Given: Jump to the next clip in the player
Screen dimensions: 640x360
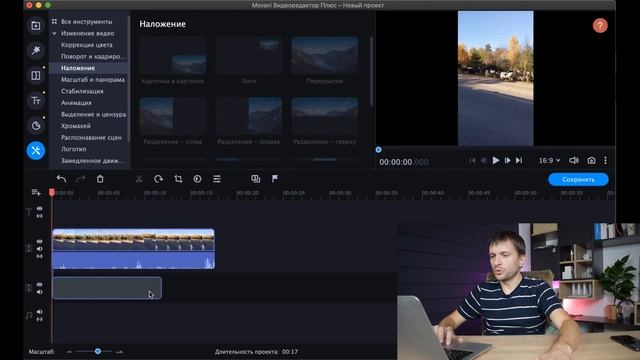Looking at the screenshot, I should pyautogui.click(x=519, y=160).
